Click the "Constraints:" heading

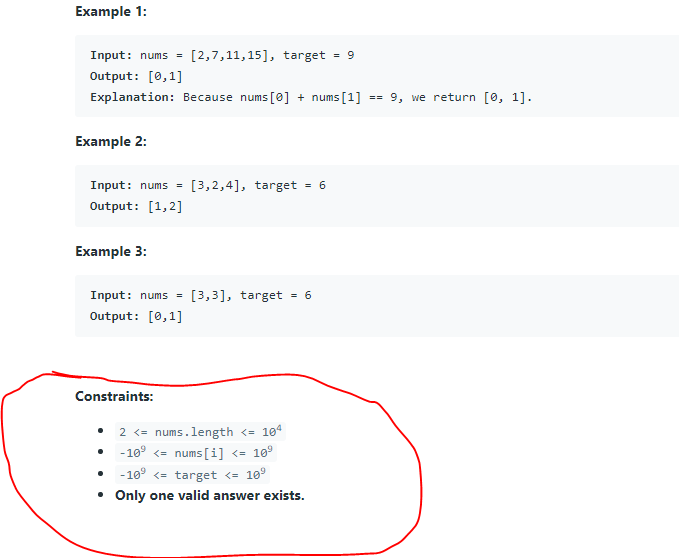point(114,396)
